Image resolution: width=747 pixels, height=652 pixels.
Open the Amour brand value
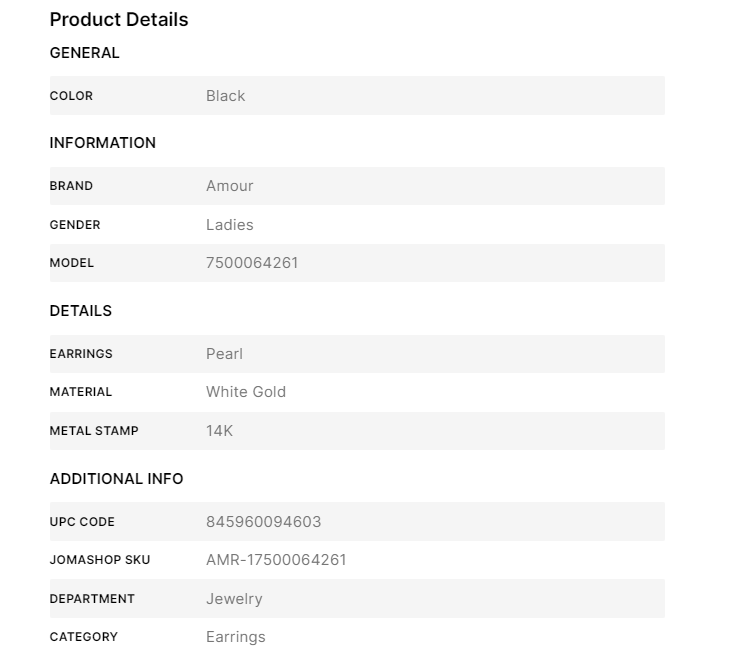tap(229, 186)
